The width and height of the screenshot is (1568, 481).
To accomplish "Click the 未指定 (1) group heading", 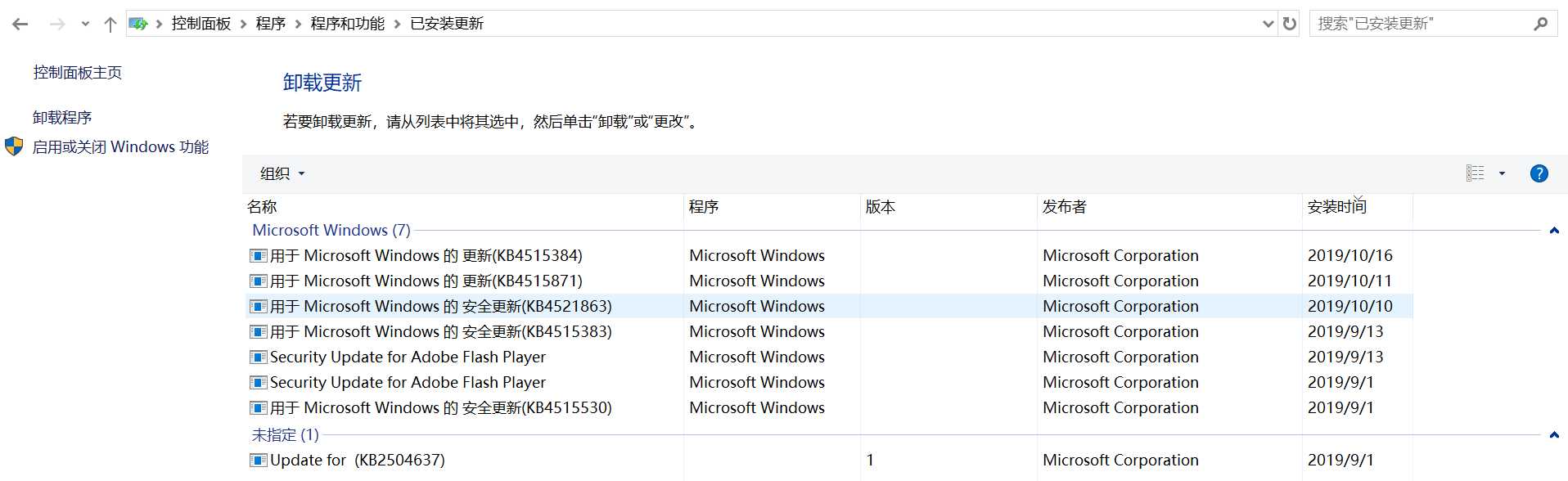I will point(285,435).
